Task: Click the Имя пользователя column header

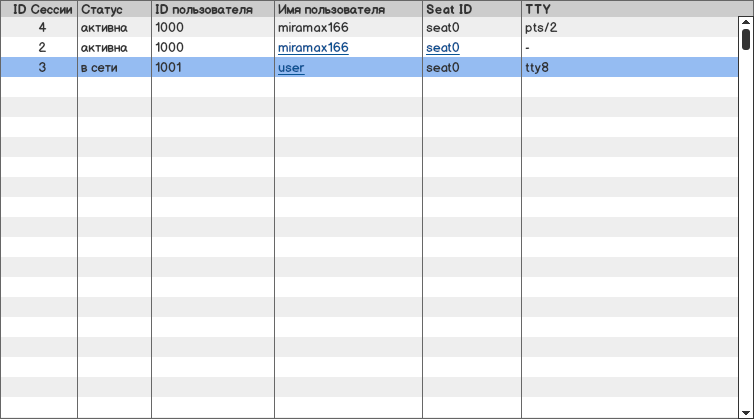Action: coord(348,9)
